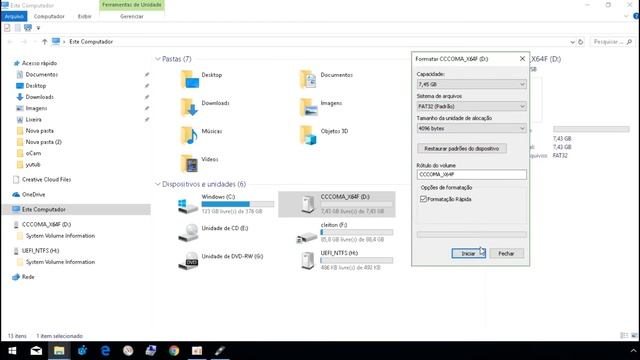This screenshot has width=640, height=360.
Task: Collapse the Pastas (7) section
Action: pos(158,59)
